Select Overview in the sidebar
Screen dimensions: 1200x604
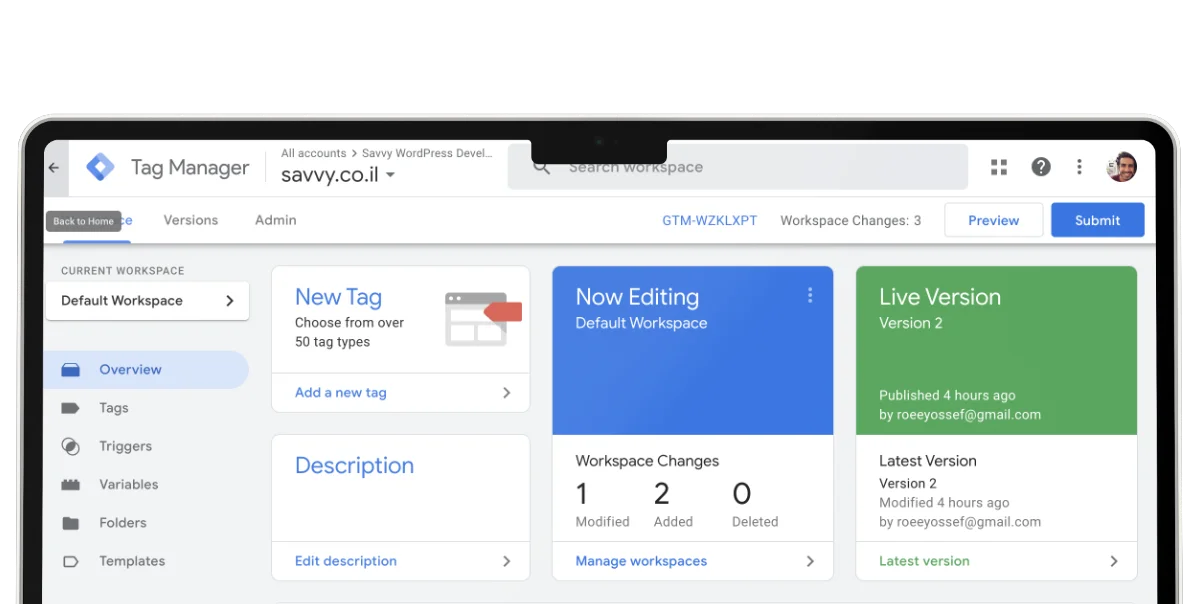(x=146, y=370)
